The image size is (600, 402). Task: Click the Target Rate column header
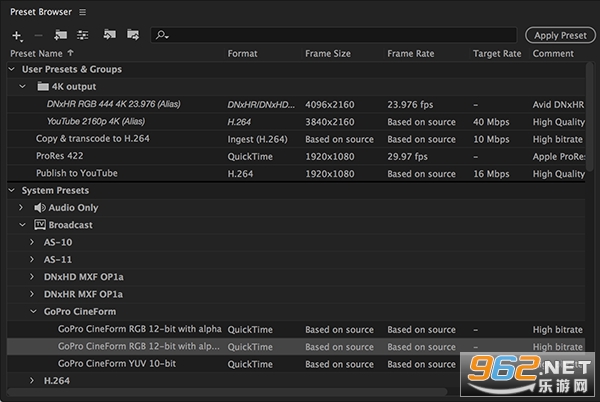coord(497,54)
